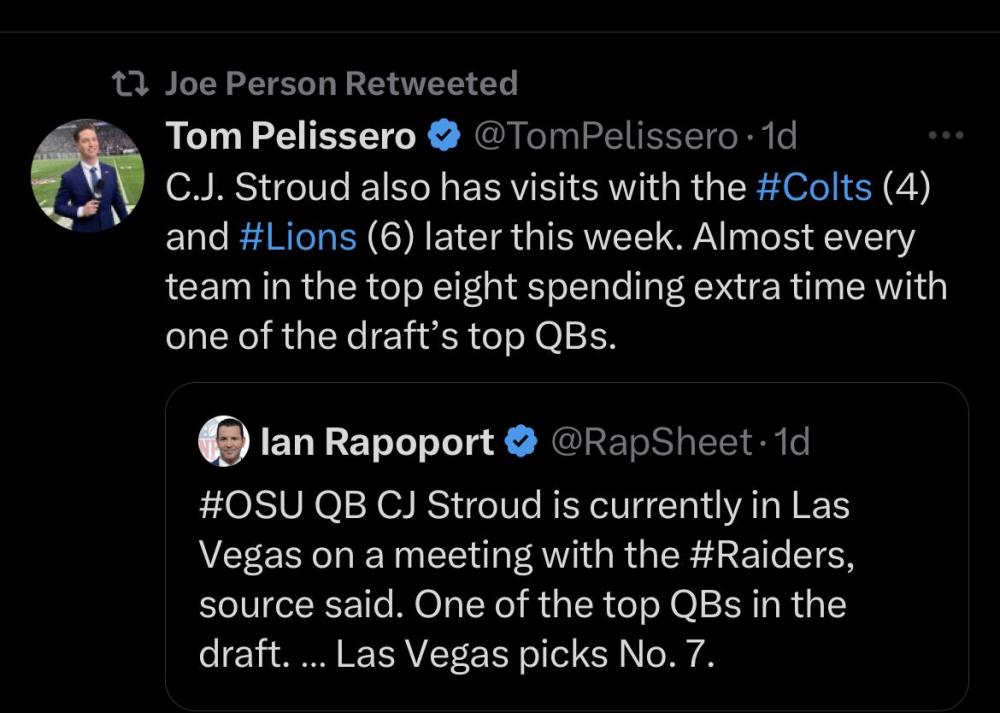Open quoted tweet at "source said" line

click(x=522, y=604)
